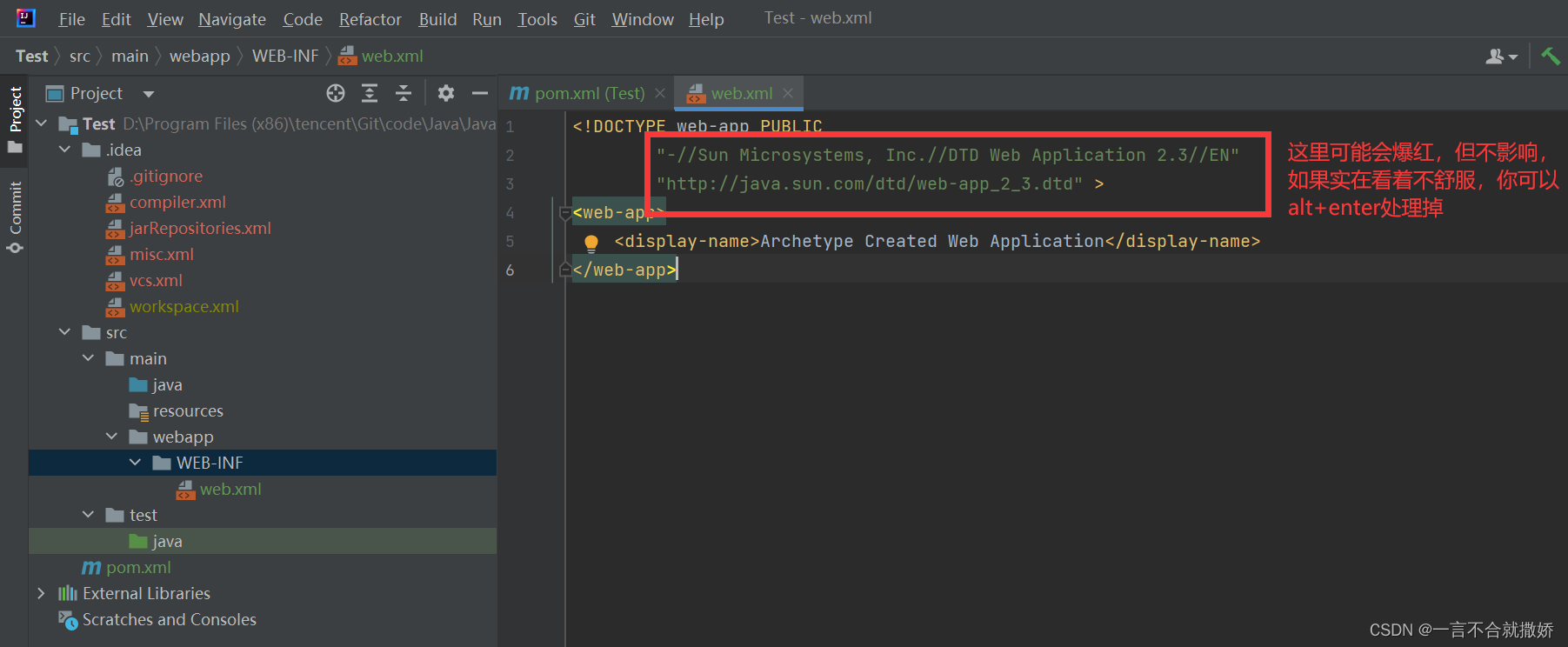Image resolution: width=1568 pixels, height=647 pixels.
Task: Click src in the breadcrumb bar
Action: 80,57
